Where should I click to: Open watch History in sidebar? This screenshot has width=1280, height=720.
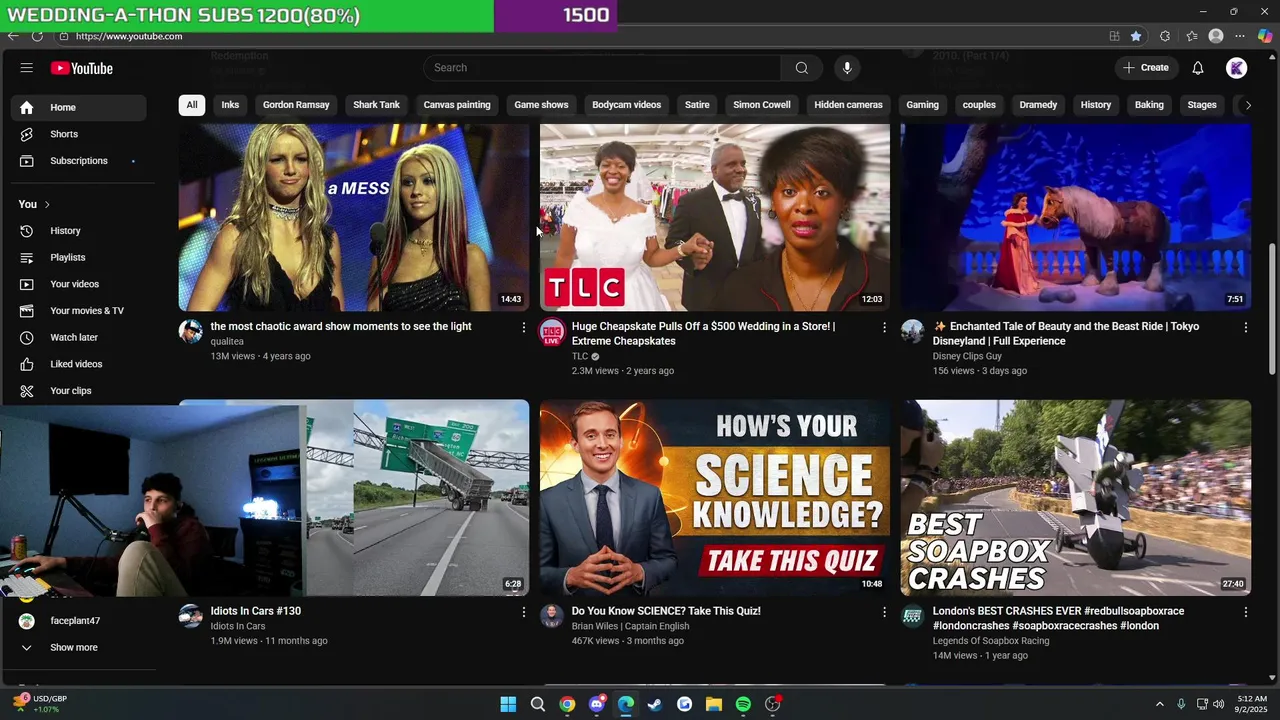coord(79,231)
